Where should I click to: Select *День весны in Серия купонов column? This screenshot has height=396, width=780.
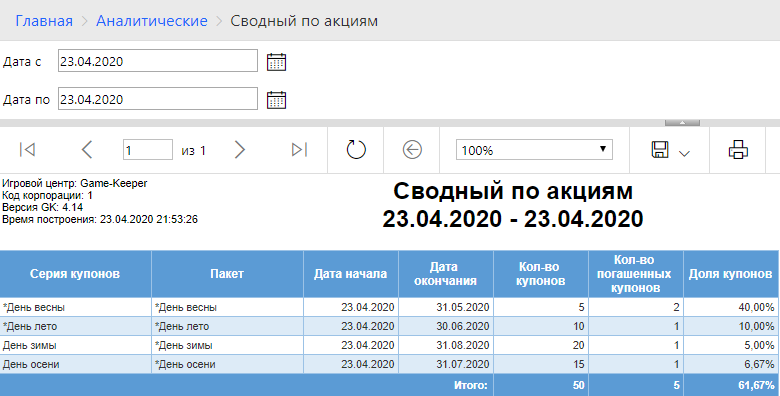(x=34, y=307)
